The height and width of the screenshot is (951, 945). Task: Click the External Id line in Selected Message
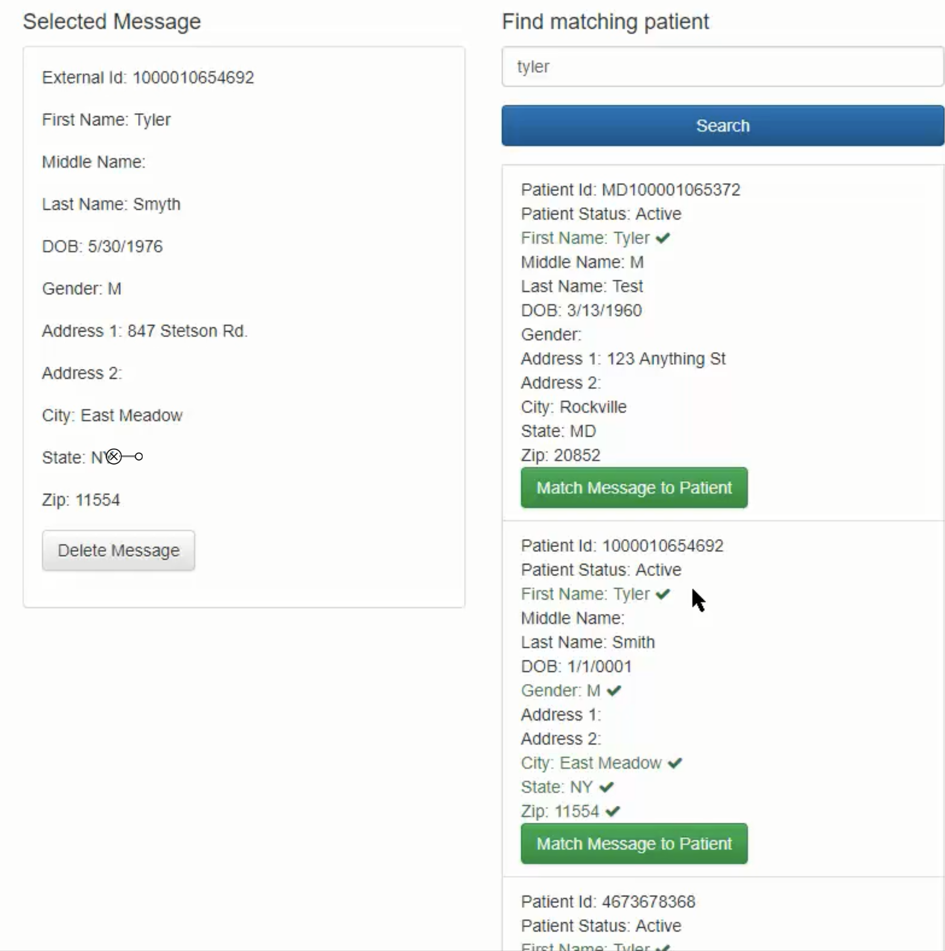(148, 77)
